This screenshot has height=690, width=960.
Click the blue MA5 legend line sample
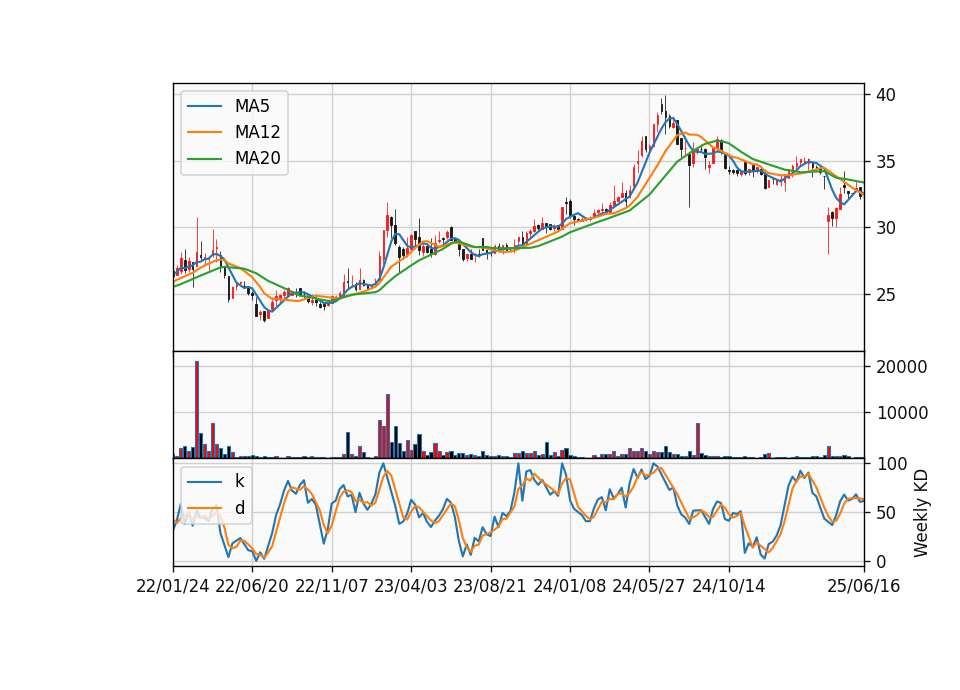(x=204, y=106)
